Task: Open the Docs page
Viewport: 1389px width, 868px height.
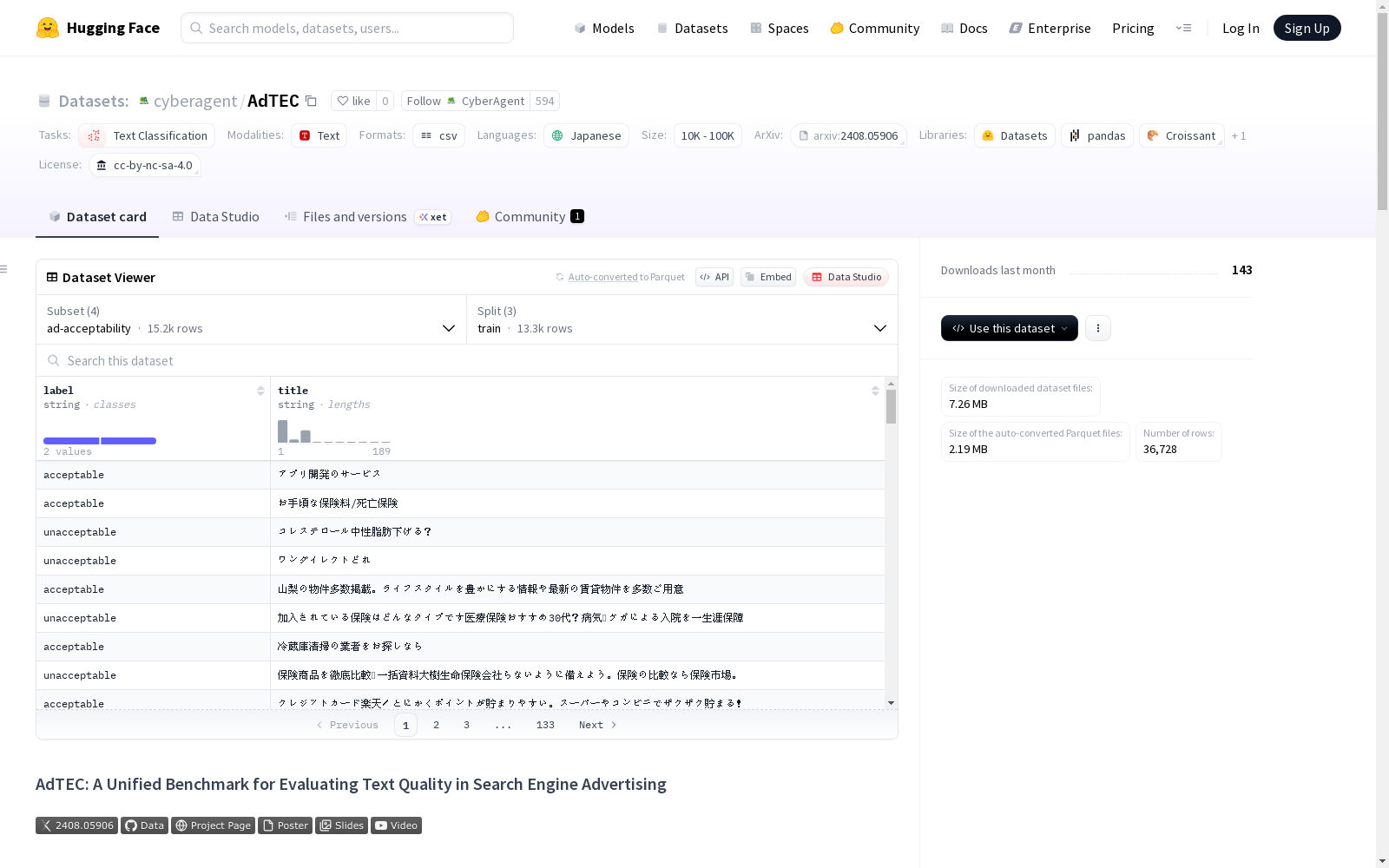Action: (964, 28)
